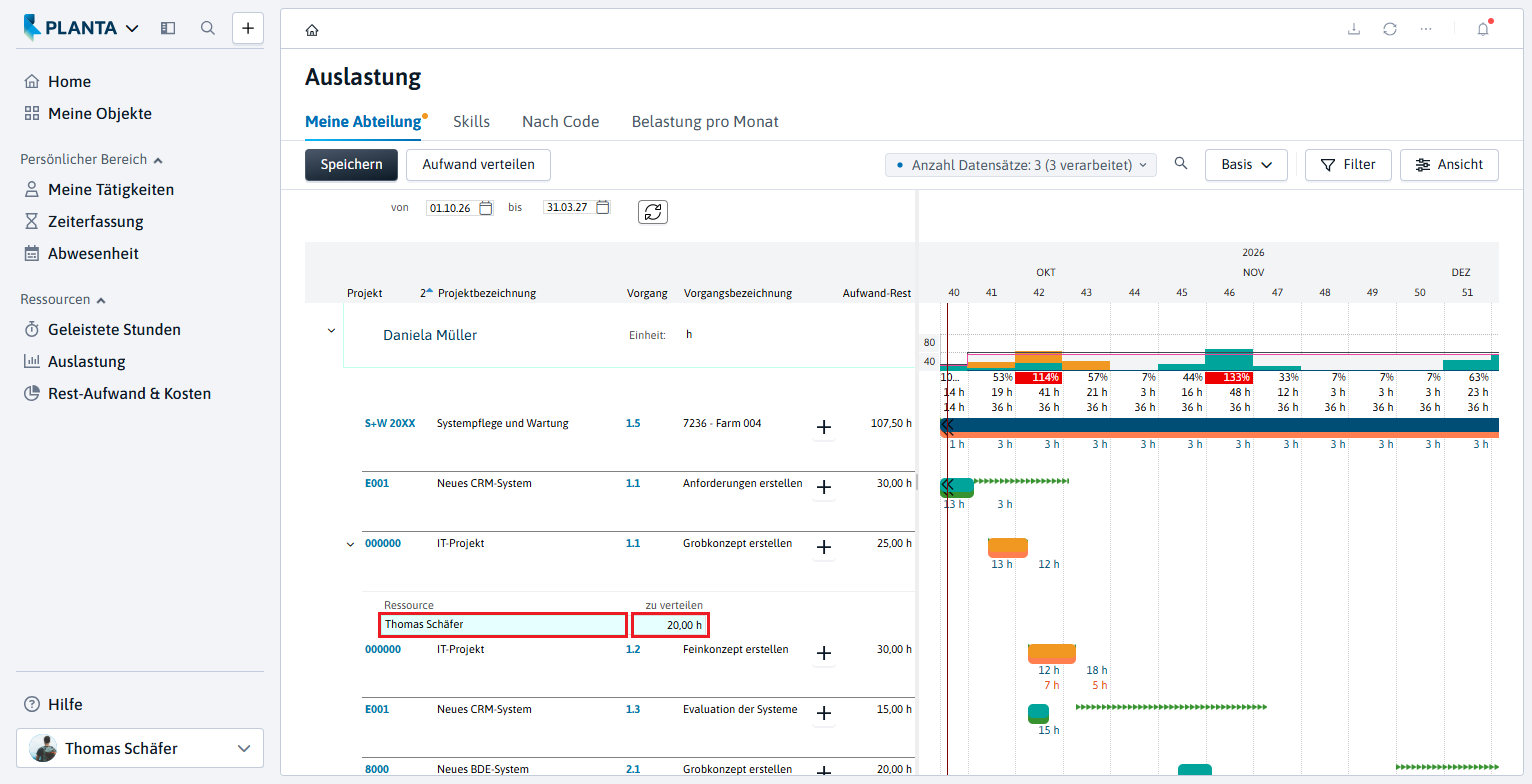Collapse the Daniela Müller resource row
1532x784 pixels.
point(331,331)
